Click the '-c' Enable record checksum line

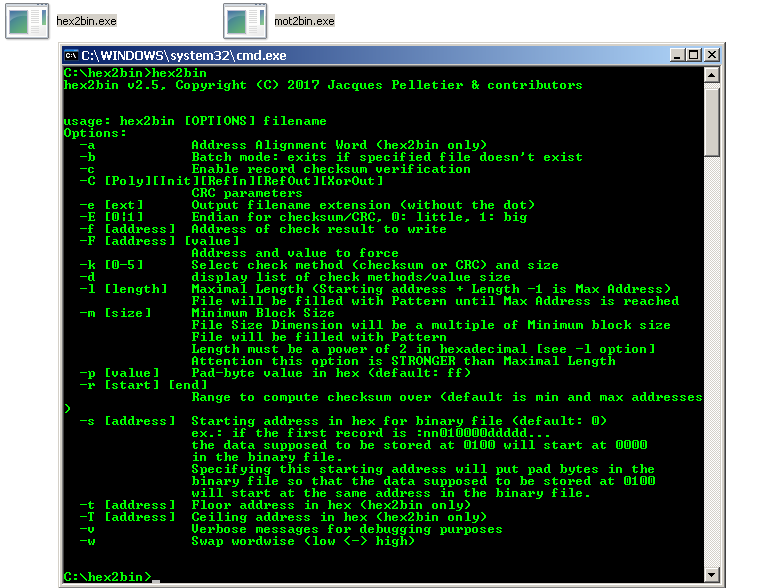(x=275, y=169)
